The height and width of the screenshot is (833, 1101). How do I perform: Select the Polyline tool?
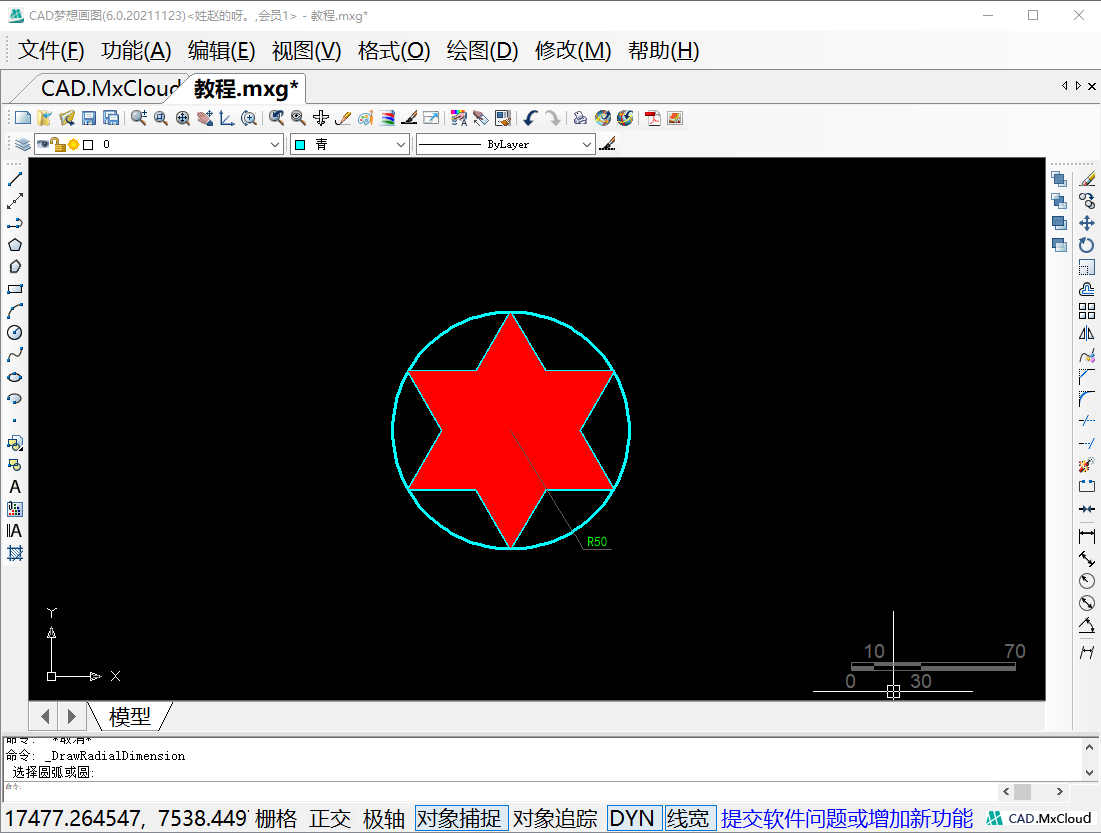(x=15, y=223)
